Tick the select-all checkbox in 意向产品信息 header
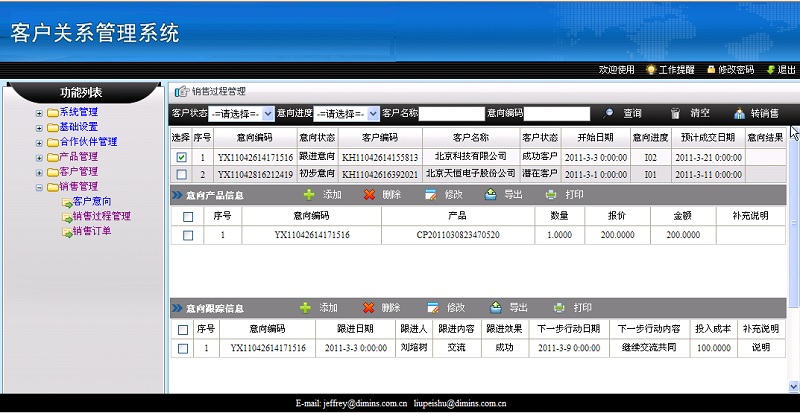This screenshot has width=800, height=413. pos(188,216)
